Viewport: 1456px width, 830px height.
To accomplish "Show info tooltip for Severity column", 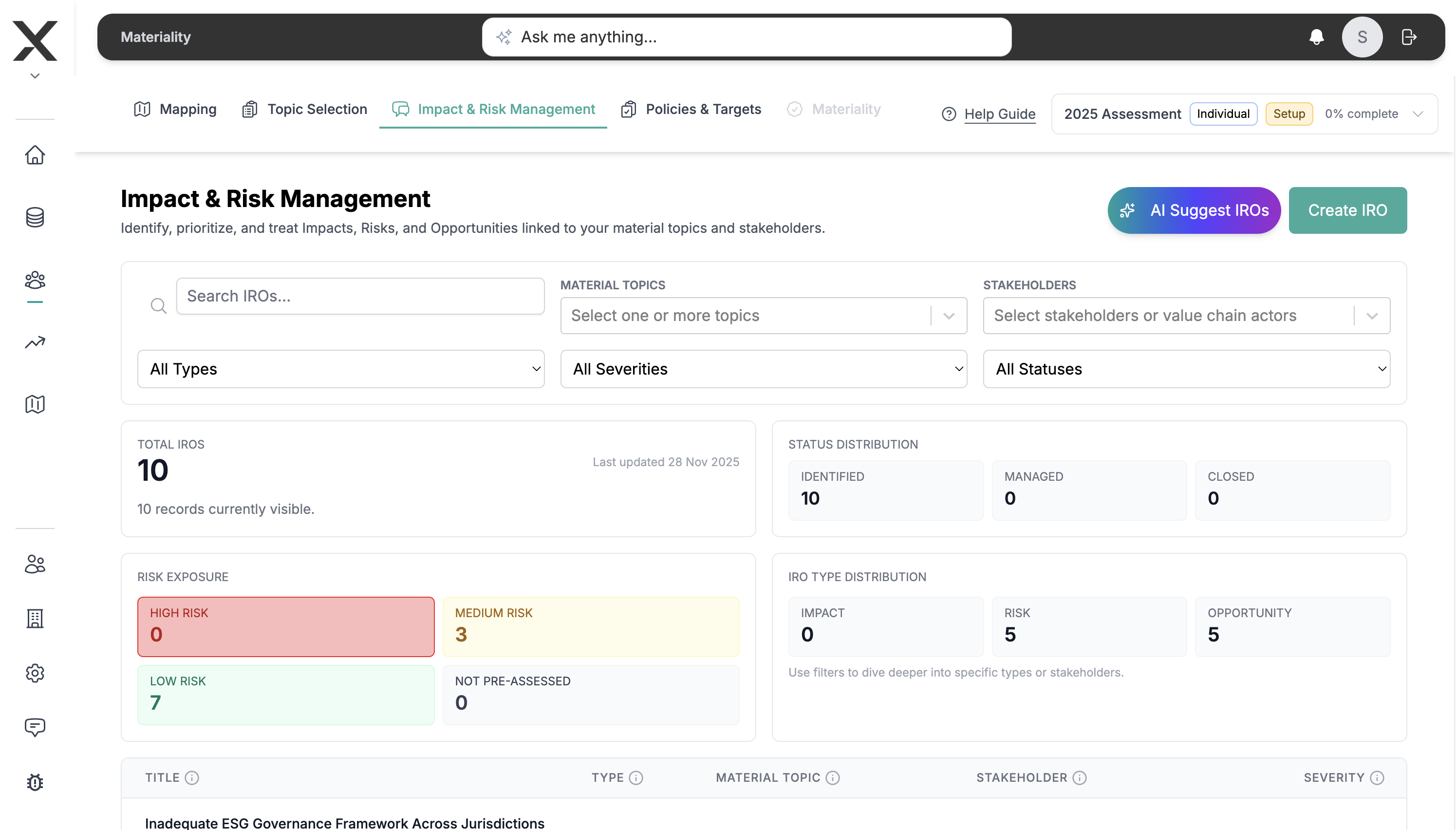I will tap(1378, 777).
